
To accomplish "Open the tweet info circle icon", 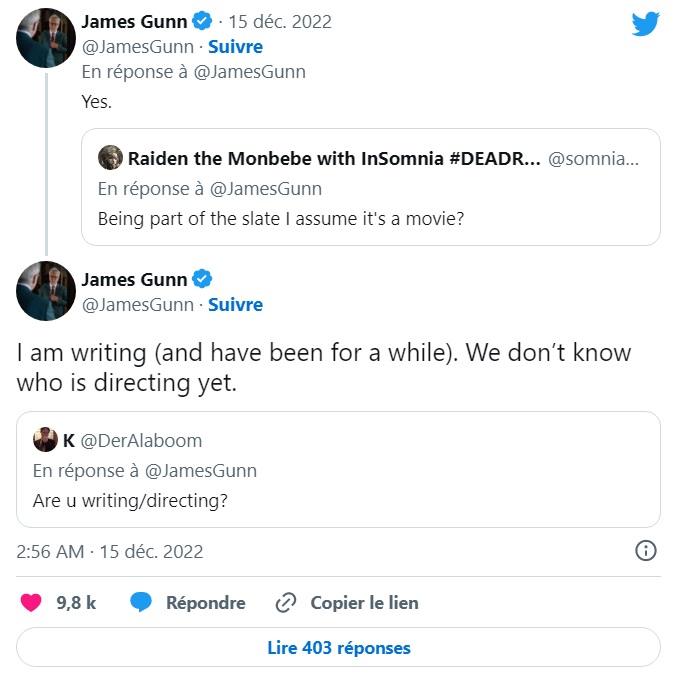I will (x=646, y=551).
